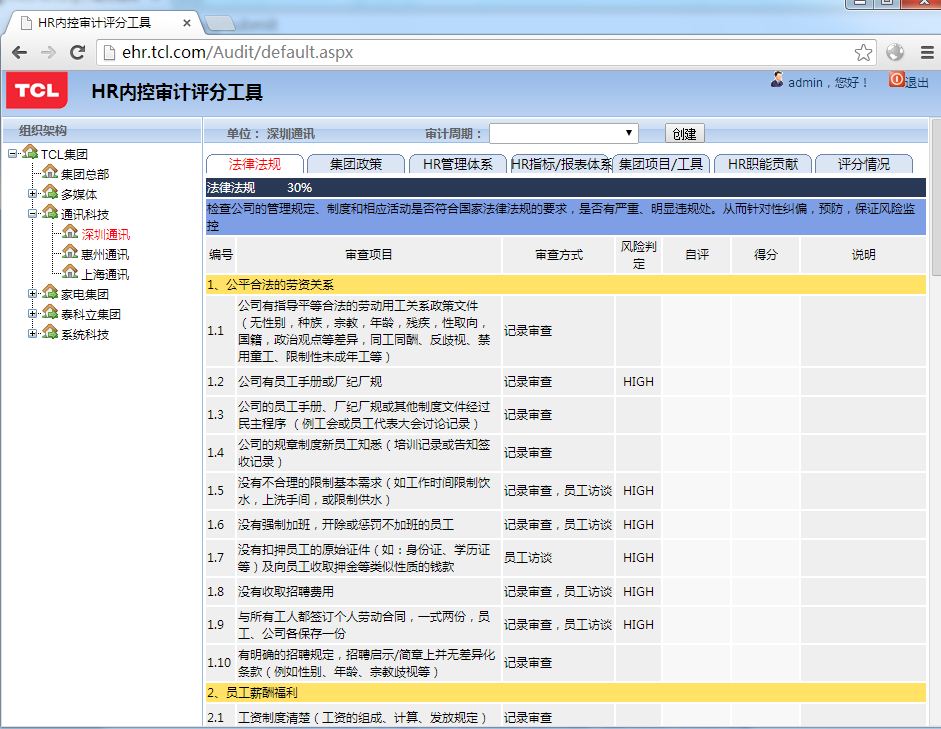Click the admin user icon
Image resolution: width=941 pixels, height=729 pixels.
pos(777,80)
